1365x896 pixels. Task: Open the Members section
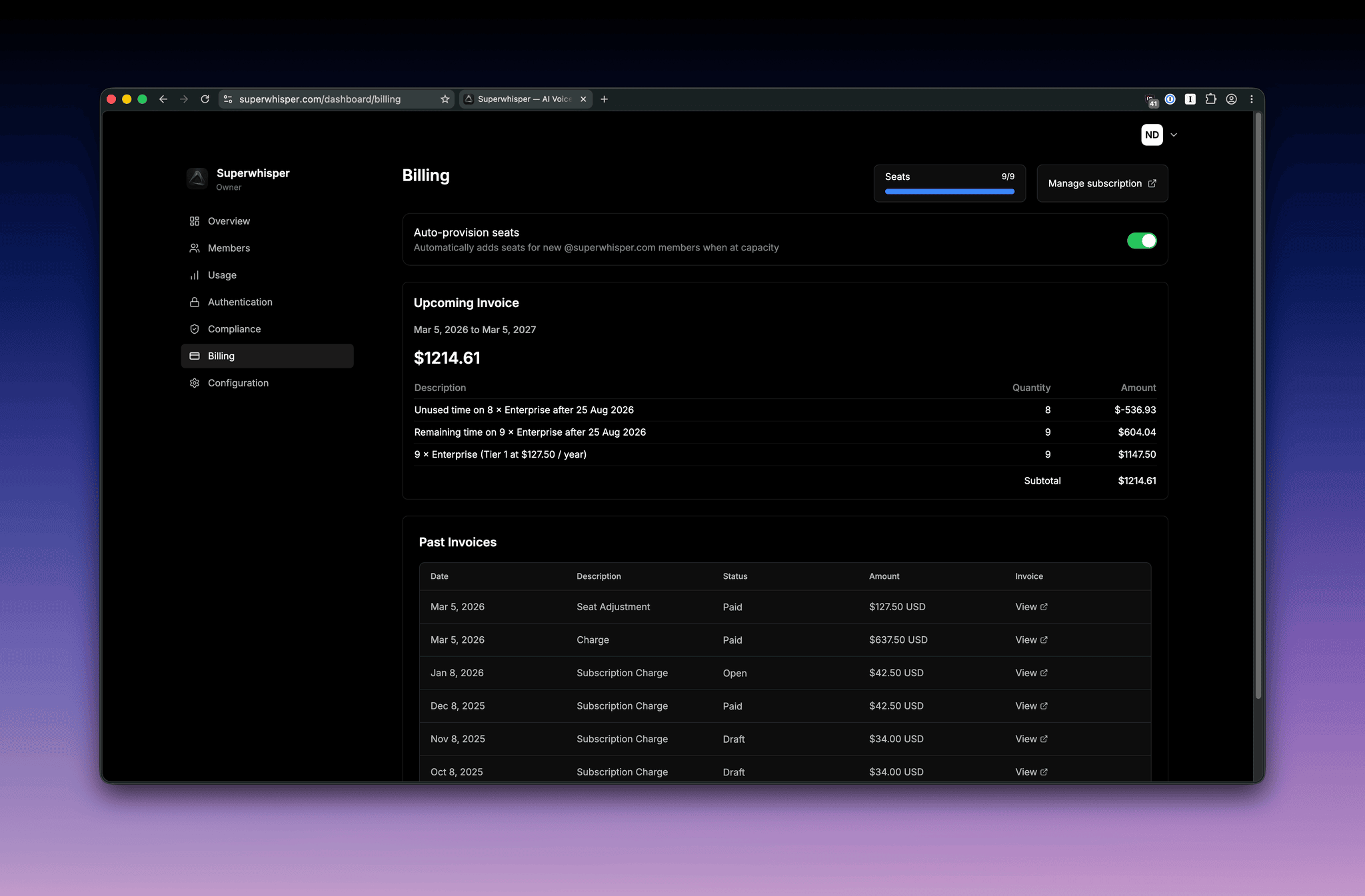point(267,248)
